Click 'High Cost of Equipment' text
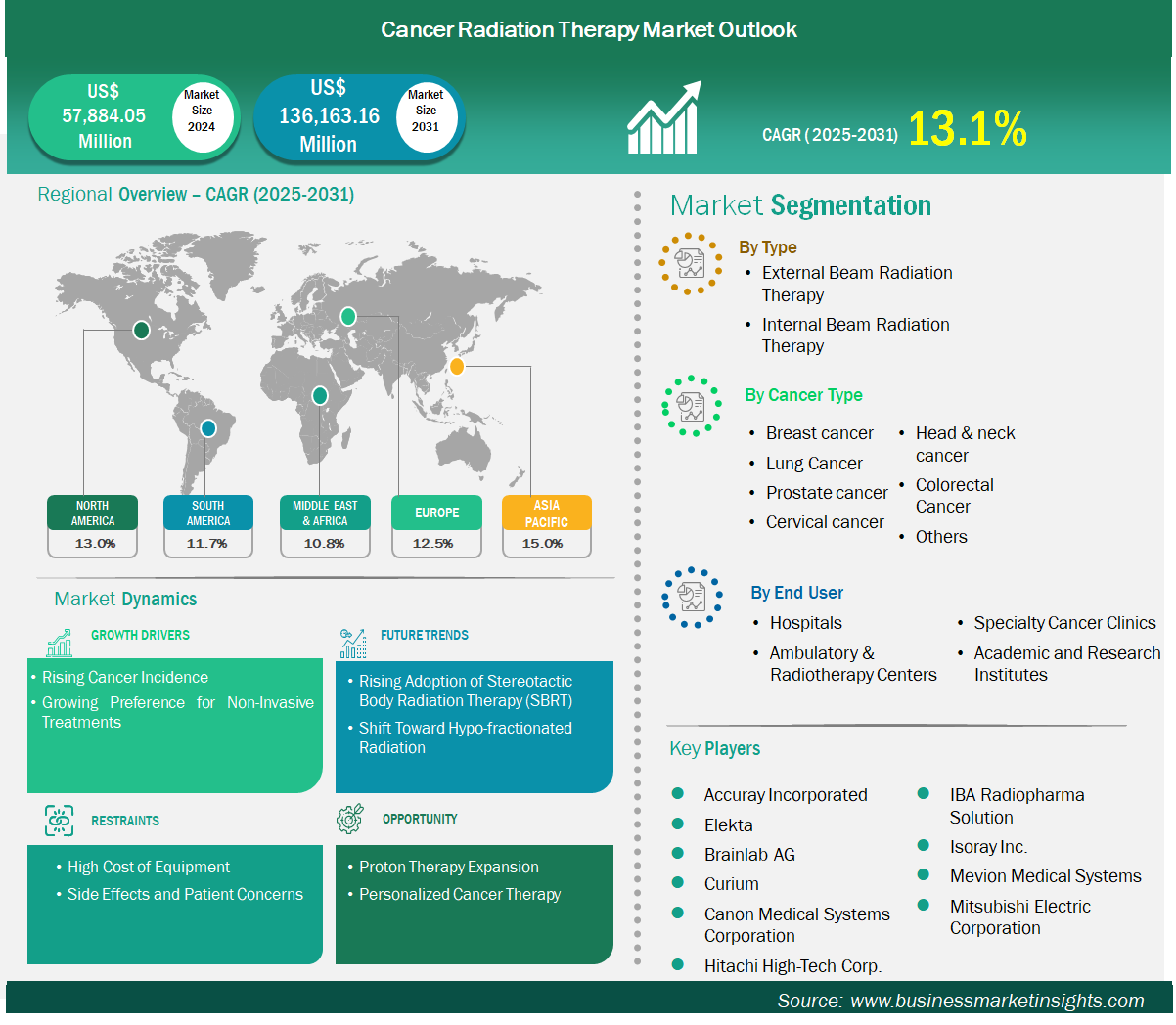 [149, 867]
